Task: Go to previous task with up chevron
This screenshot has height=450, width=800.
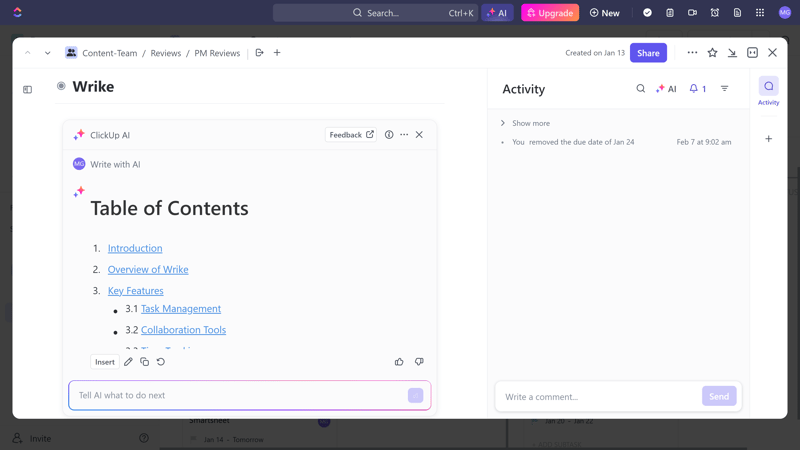Action: (x=28, y=53)
